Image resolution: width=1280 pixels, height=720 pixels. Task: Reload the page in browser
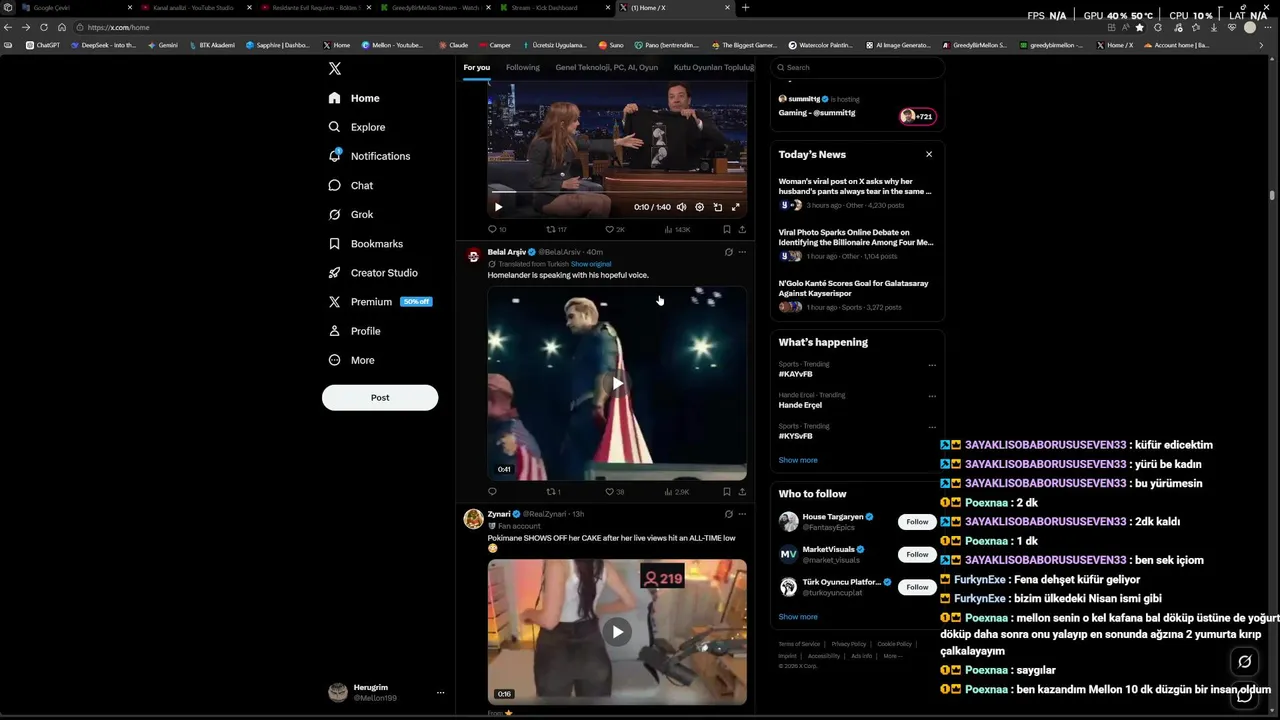point(44,27)
